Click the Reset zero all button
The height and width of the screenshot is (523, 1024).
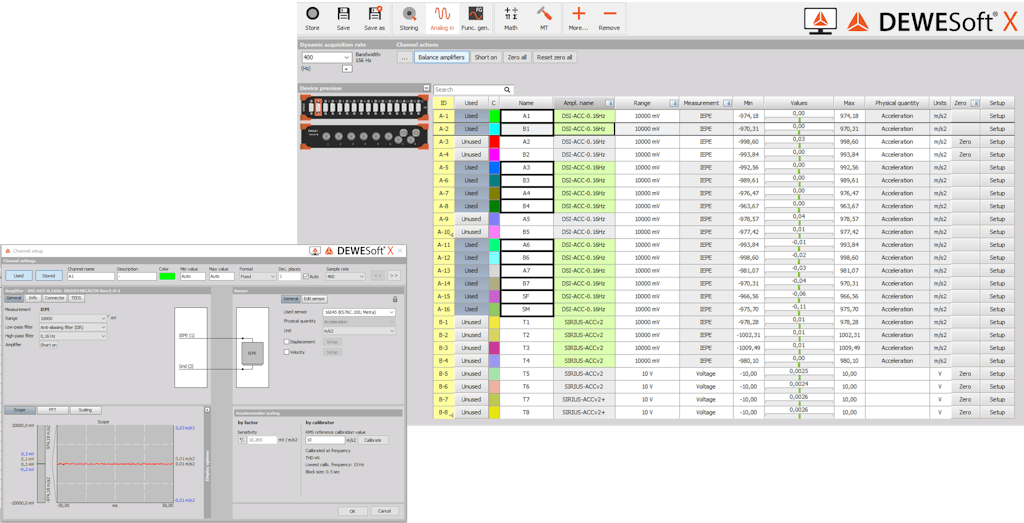pyautogui.click(x=554, y=57)
